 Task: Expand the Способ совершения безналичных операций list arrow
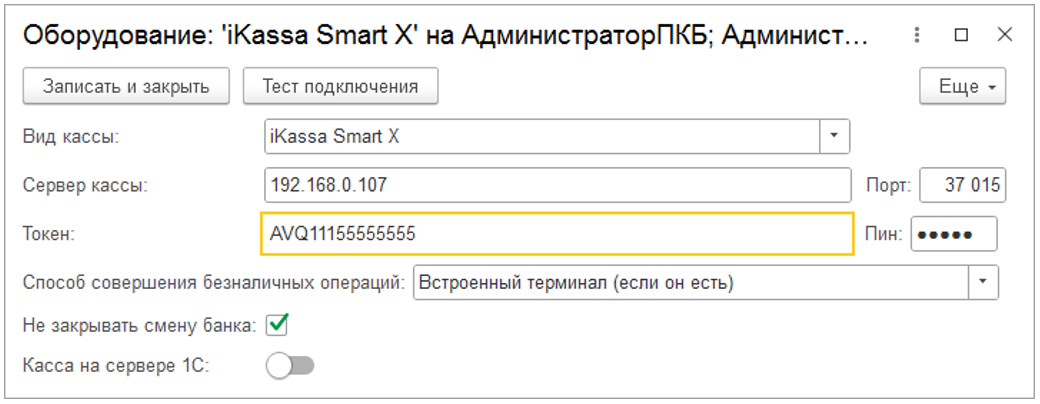pos(983,283)
